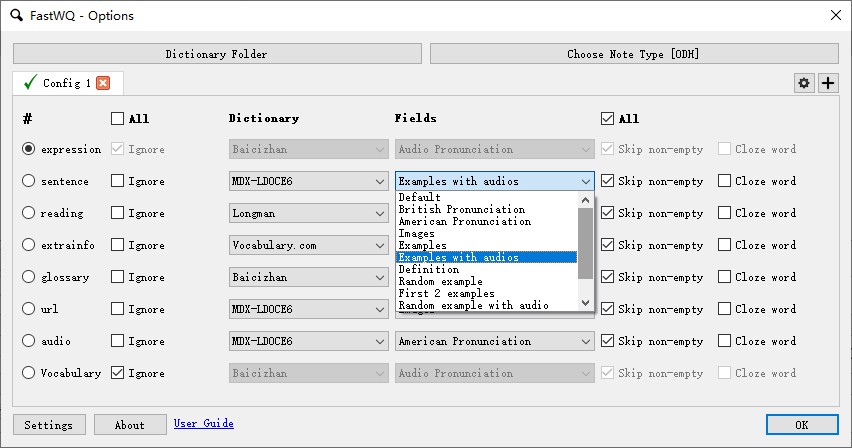The image size is (852, 448).
Task: Select the Vocabulary radio button
Action: [x=28, y=373]
